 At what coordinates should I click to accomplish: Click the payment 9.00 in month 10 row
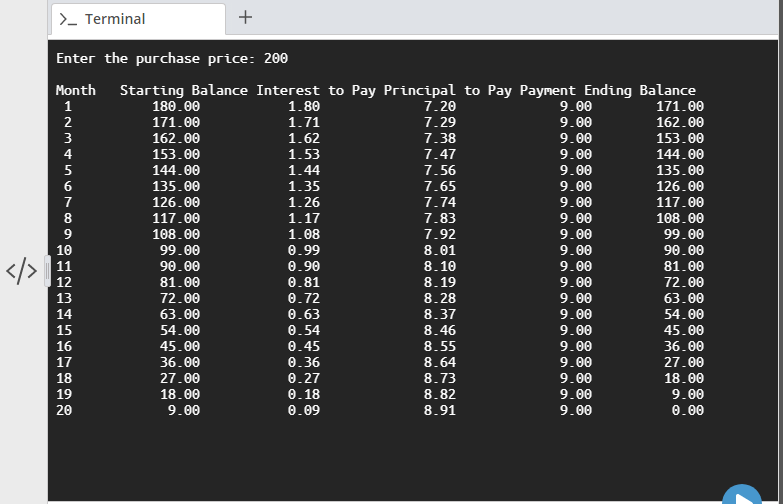pos(576,250)
